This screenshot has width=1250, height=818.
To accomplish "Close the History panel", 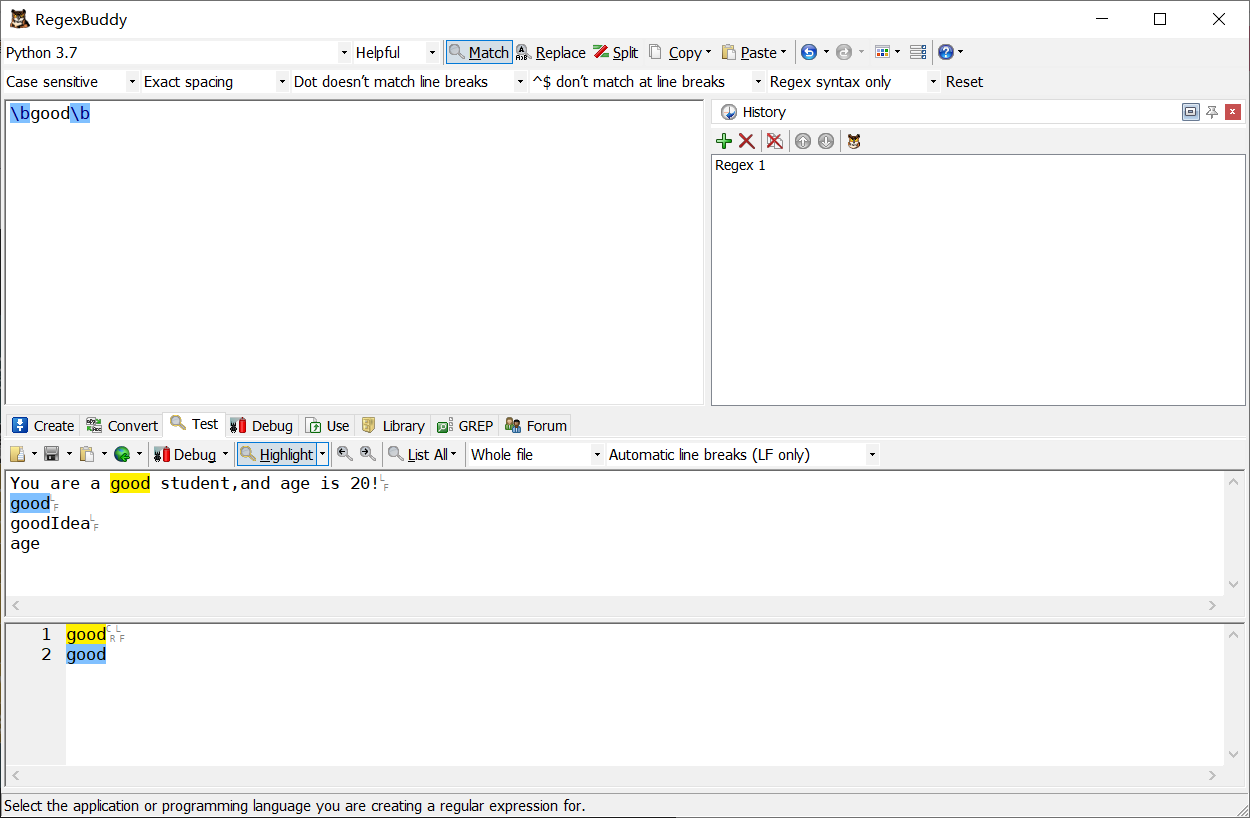I will click(1233, 112).
